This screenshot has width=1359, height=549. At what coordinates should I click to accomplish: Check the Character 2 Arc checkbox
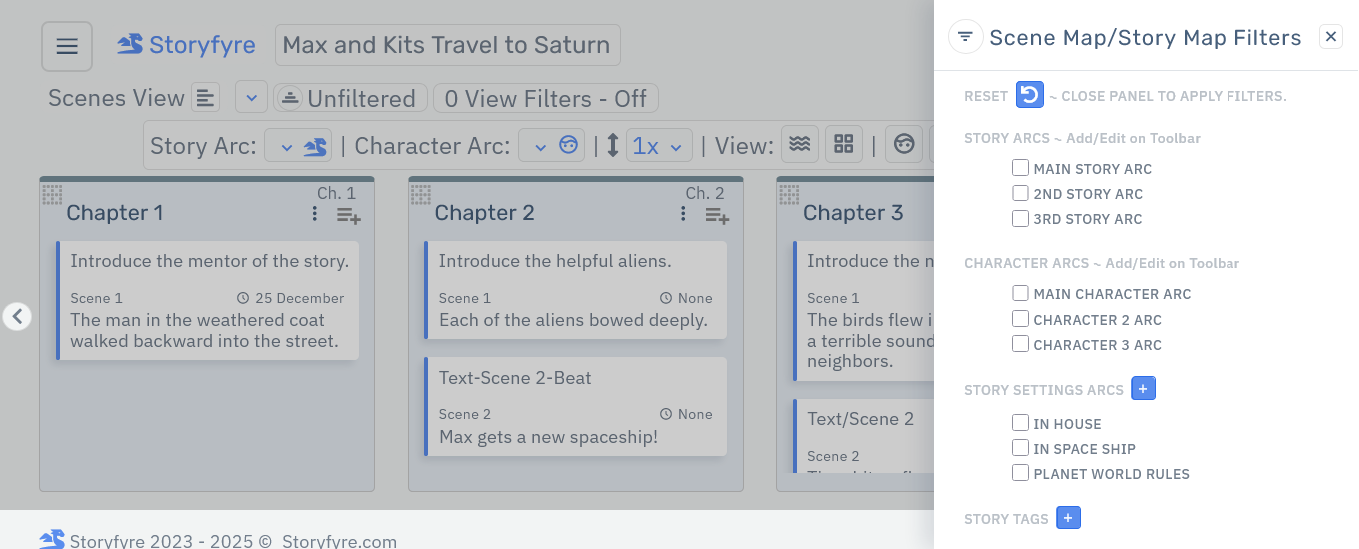point(1020,319)
